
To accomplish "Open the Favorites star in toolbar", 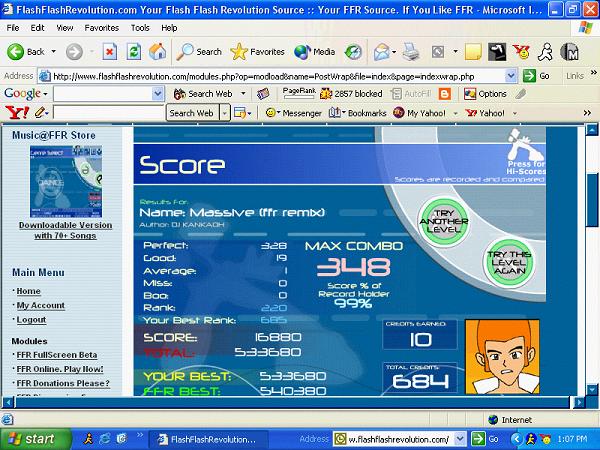I will 239,52.
